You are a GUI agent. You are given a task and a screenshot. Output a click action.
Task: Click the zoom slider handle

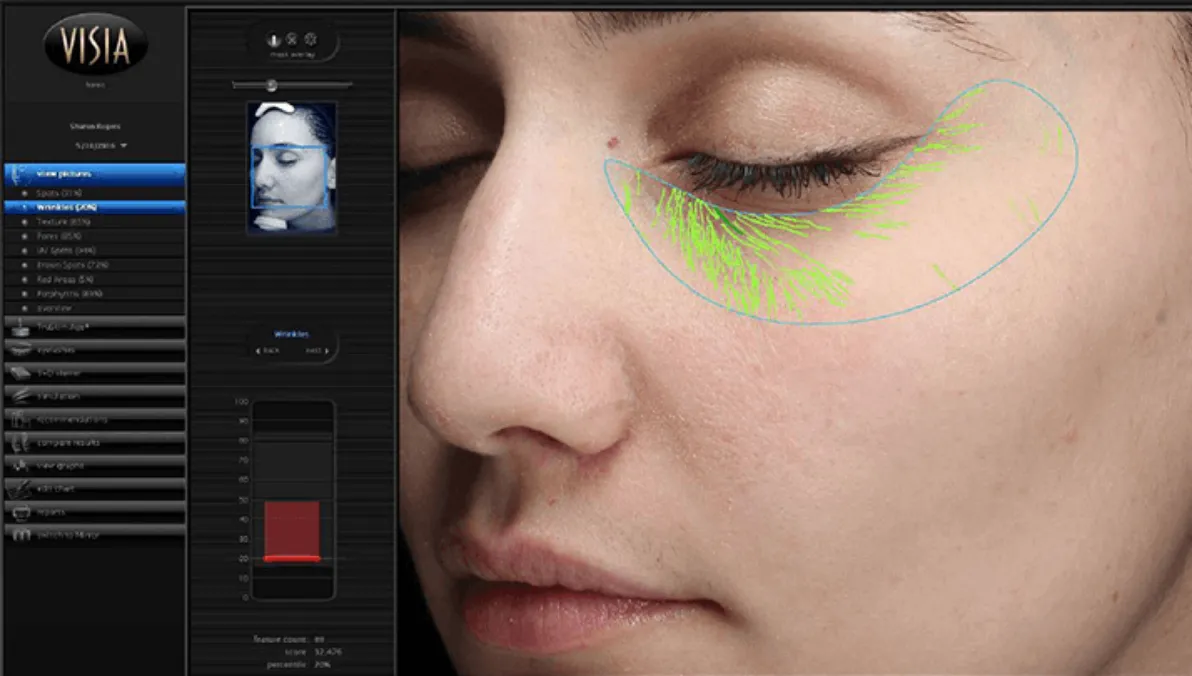[271, 85]
